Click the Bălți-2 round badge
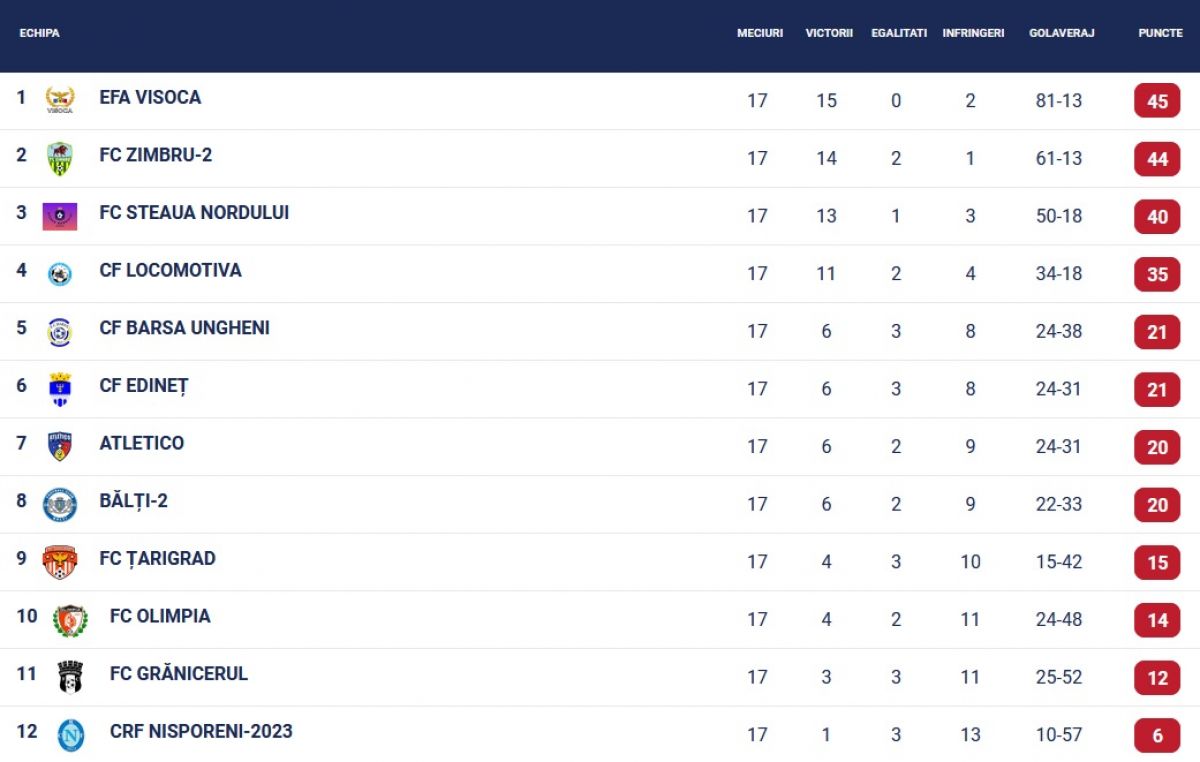This screenshot has height=762, width=1200. point(60,504)
